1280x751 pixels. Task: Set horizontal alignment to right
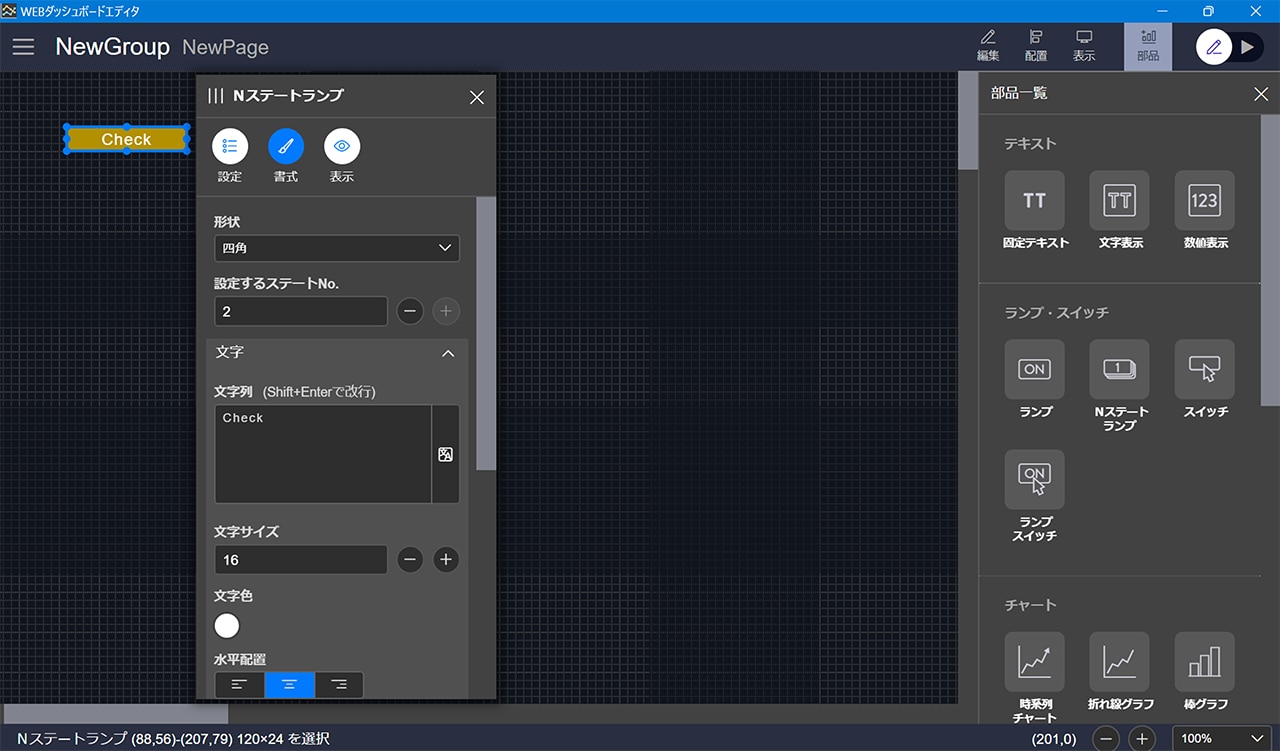[339, 685]
